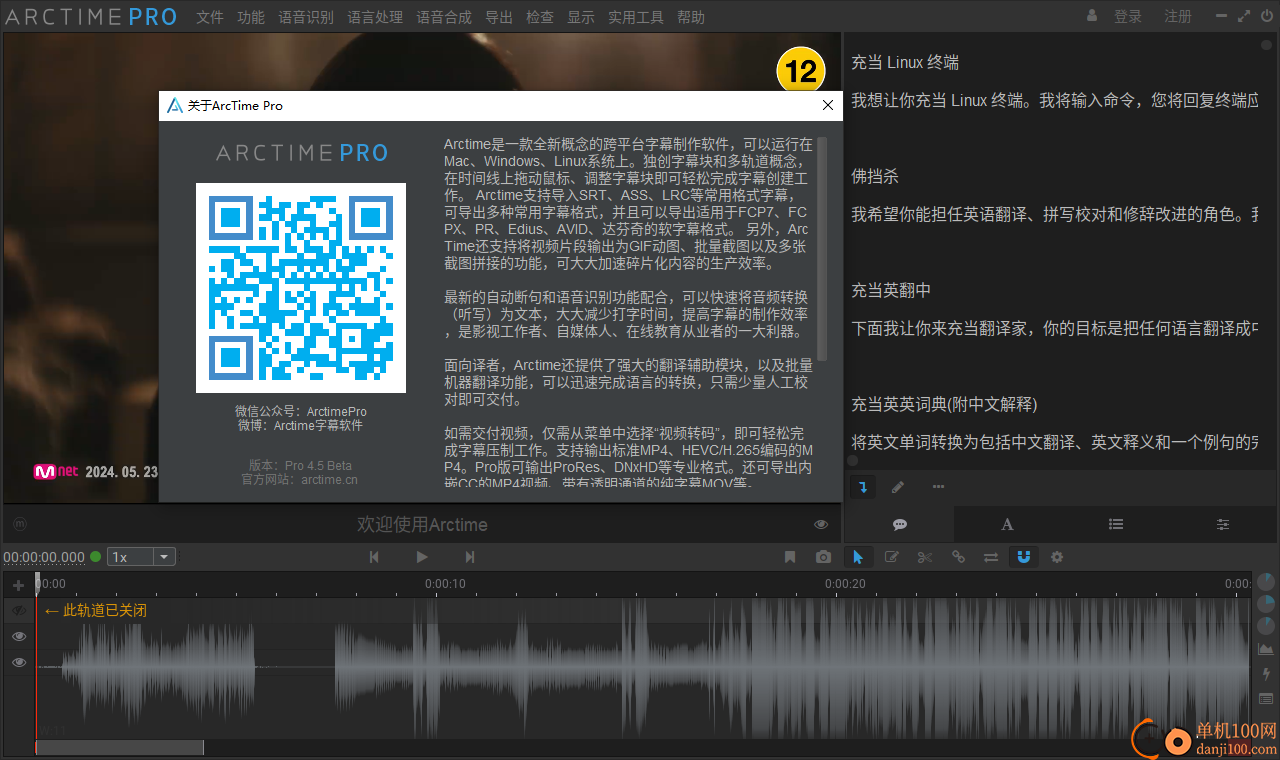Start video playback with the play button
This screenshot has height=760, width=1280.
click(x=422, y=557)
